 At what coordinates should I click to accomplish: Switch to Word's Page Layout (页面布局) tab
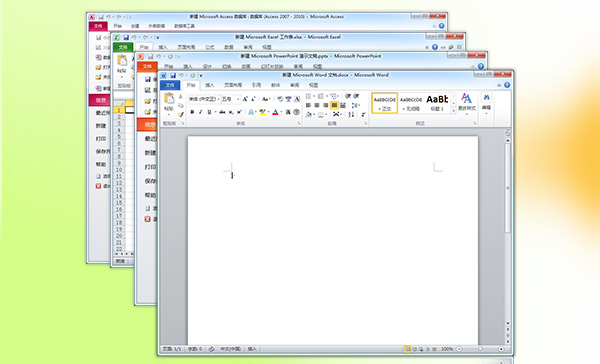click(x=233, y=85)
